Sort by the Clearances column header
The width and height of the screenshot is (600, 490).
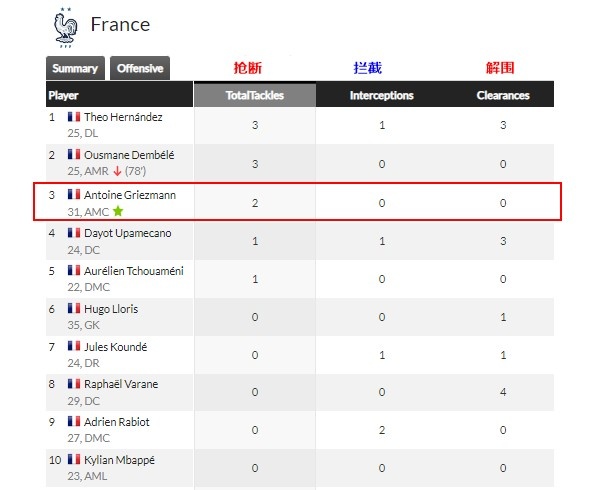point(503,95)
